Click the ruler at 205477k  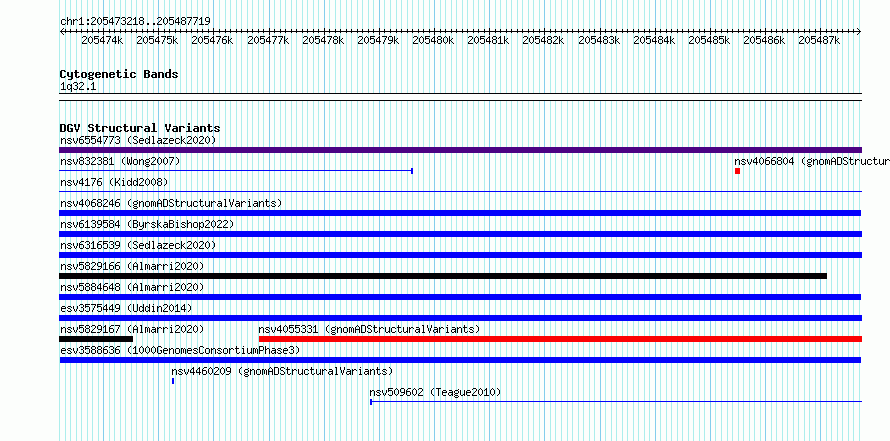[x=268, y=40]
